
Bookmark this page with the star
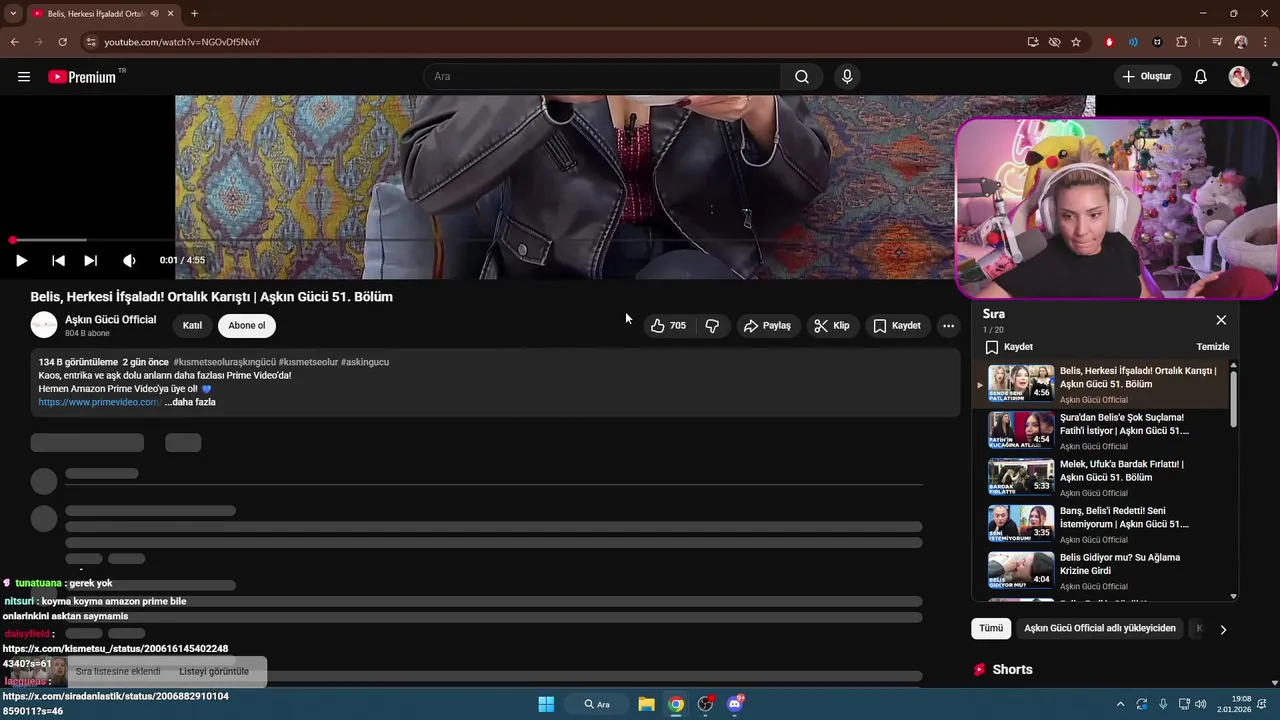tap(1076, 42)
